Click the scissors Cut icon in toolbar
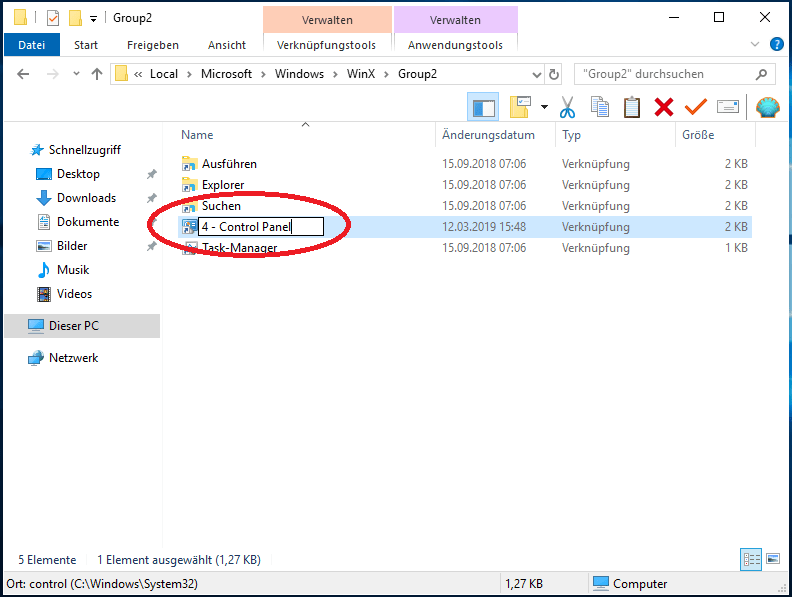 (567, 107)
